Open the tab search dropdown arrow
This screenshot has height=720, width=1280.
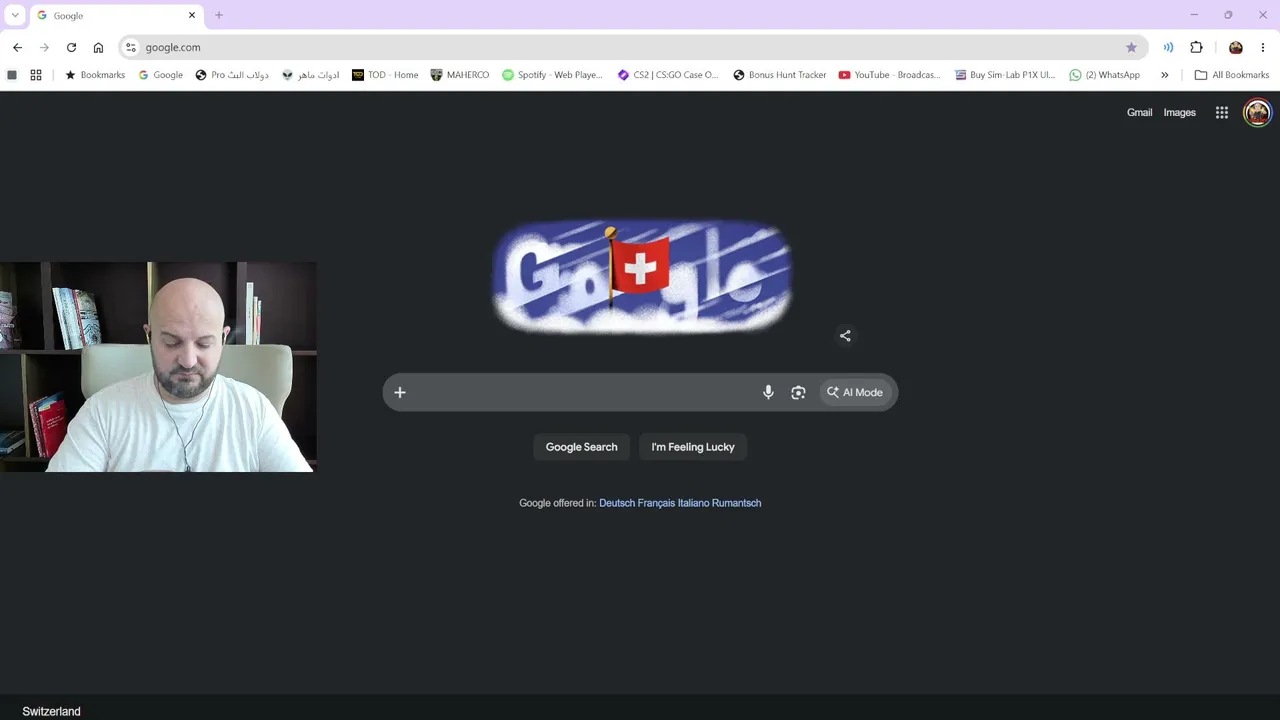click(15, 15)
